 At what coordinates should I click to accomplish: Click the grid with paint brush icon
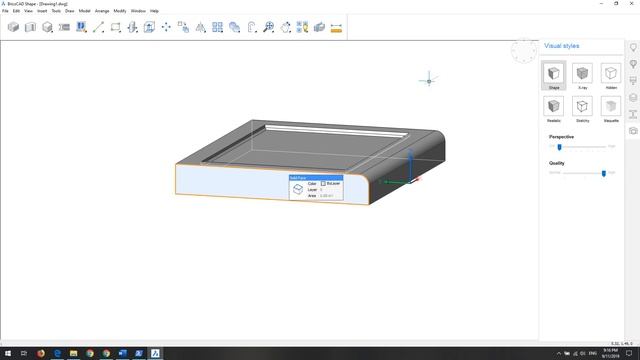pos(302,27)
